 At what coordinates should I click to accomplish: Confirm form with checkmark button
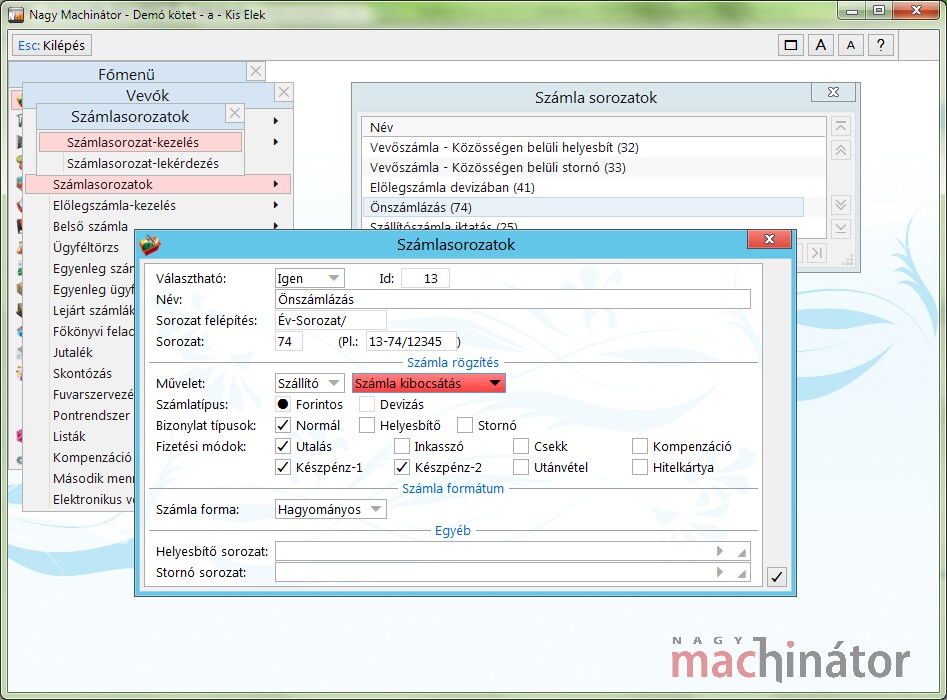click(777, 577)
